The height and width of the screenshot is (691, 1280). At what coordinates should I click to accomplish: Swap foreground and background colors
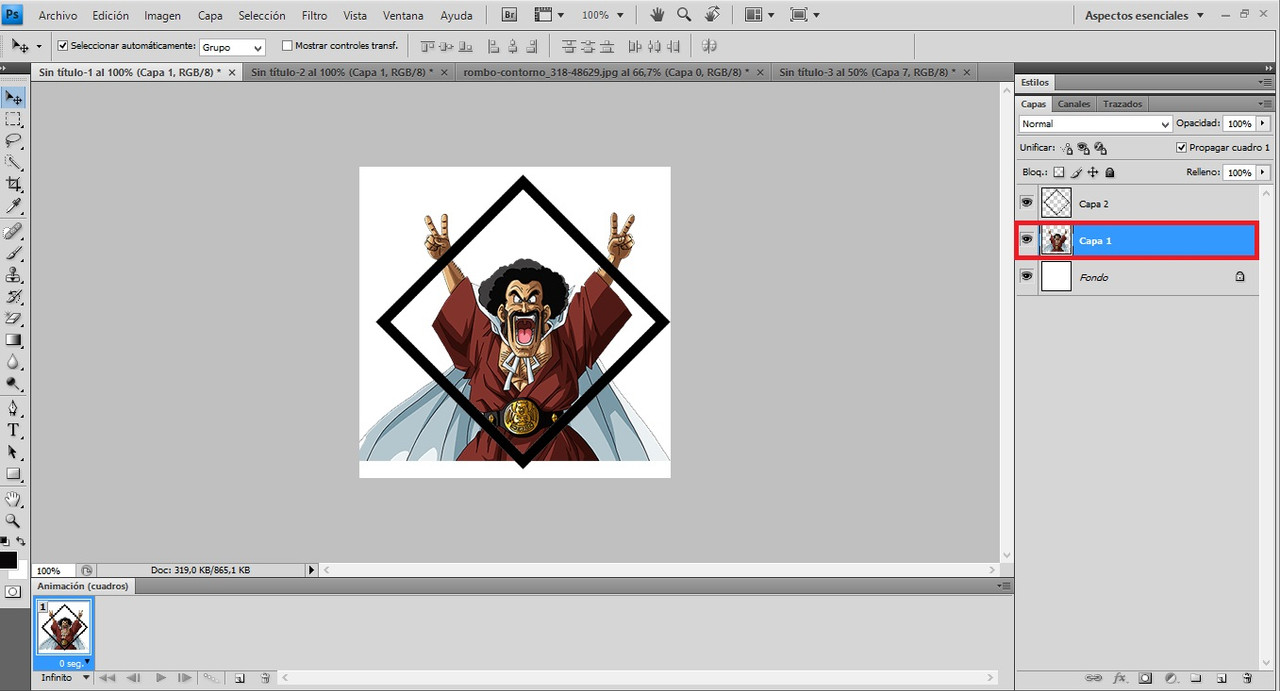pos(20,541)
